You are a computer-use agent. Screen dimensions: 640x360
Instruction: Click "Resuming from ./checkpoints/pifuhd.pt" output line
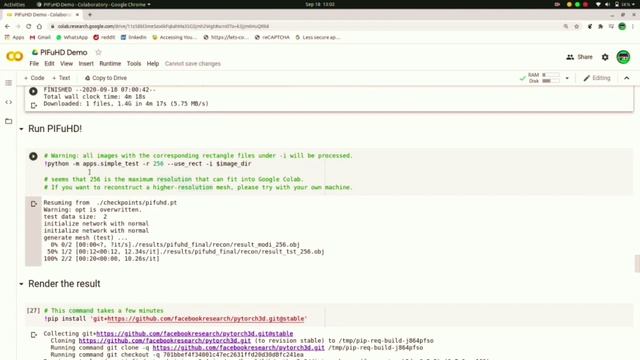pos(110,202)
